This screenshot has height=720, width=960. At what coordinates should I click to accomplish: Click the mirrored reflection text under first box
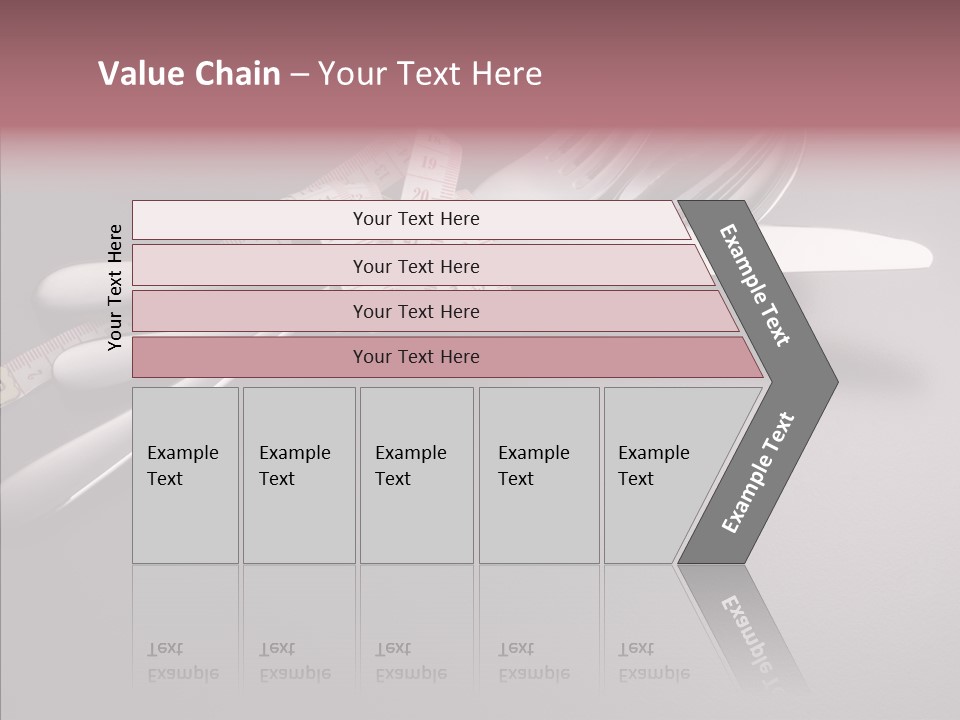pos(183,662)
